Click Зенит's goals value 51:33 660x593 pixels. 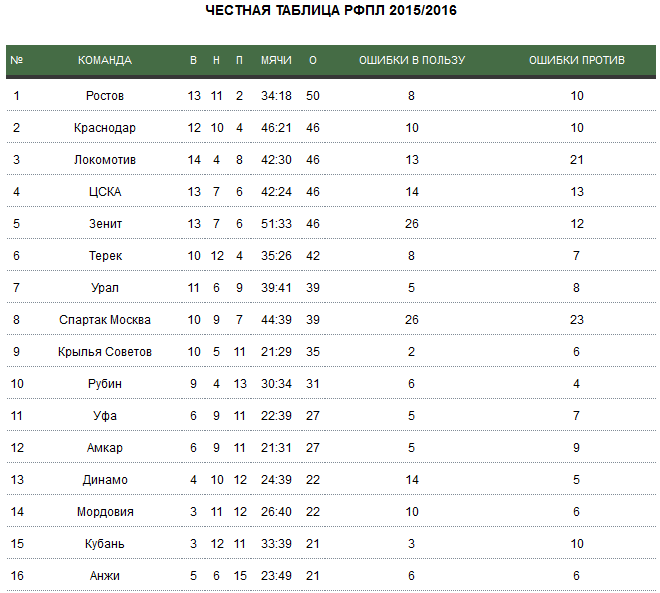click(x=276, y=223)
